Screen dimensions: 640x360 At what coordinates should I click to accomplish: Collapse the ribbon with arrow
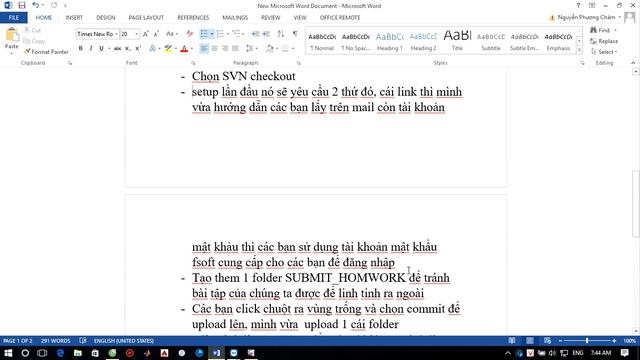(633, 63)
